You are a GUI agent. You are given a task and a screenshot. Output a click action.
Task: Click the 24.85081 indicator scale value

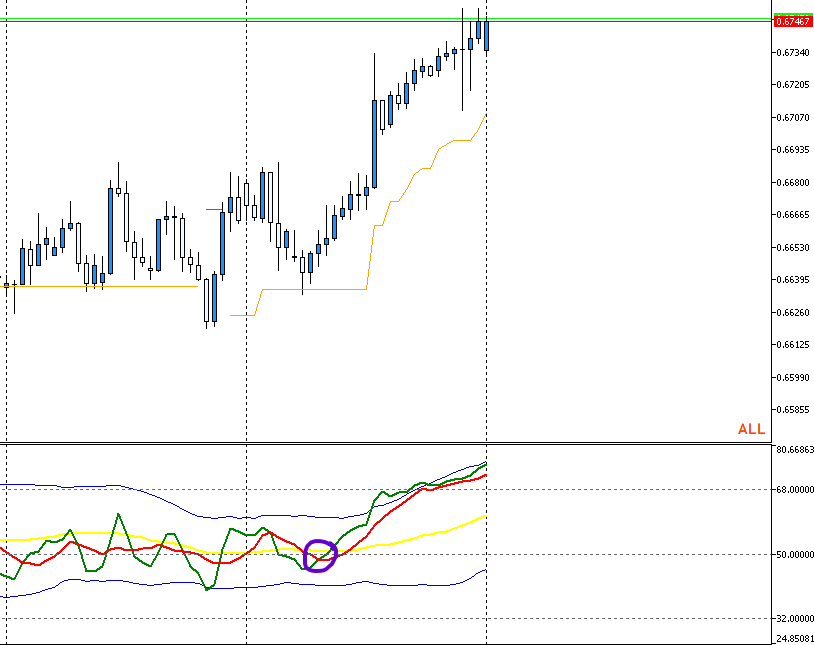point(795,639)
